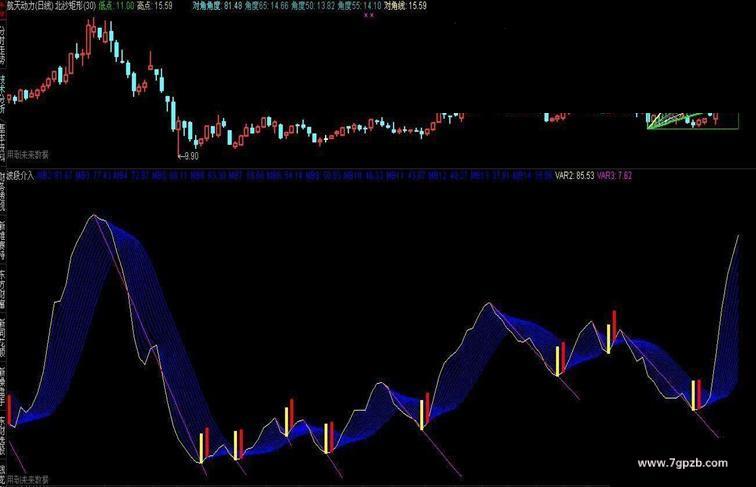The height and width of the screenshot is (487, 756).
Task: Switch to the 基本资料 sidebar tab
Action: tap(2, 142)
